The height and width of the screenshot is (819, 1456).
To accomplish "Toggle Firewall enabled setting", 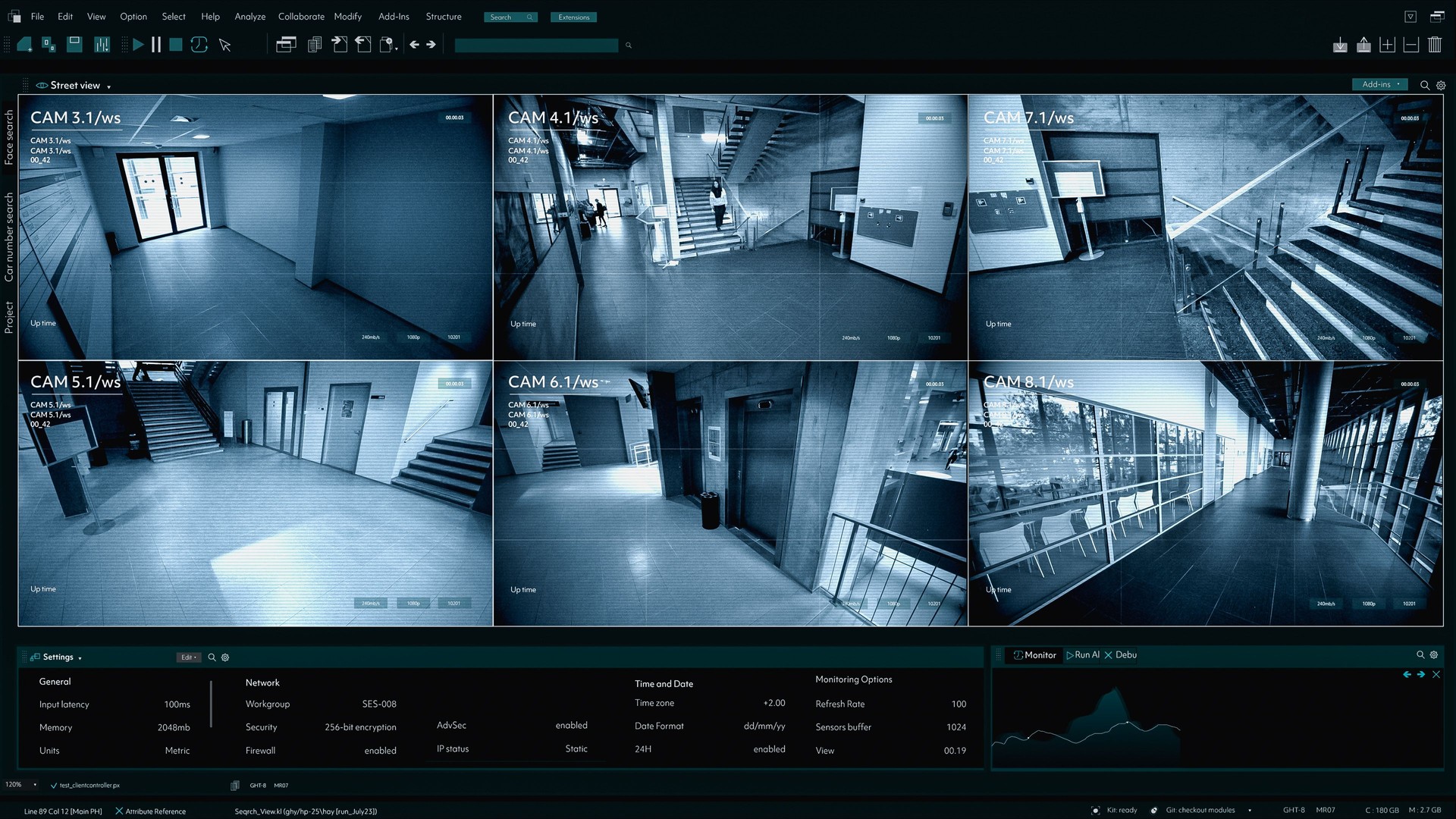I will point(380,750).
